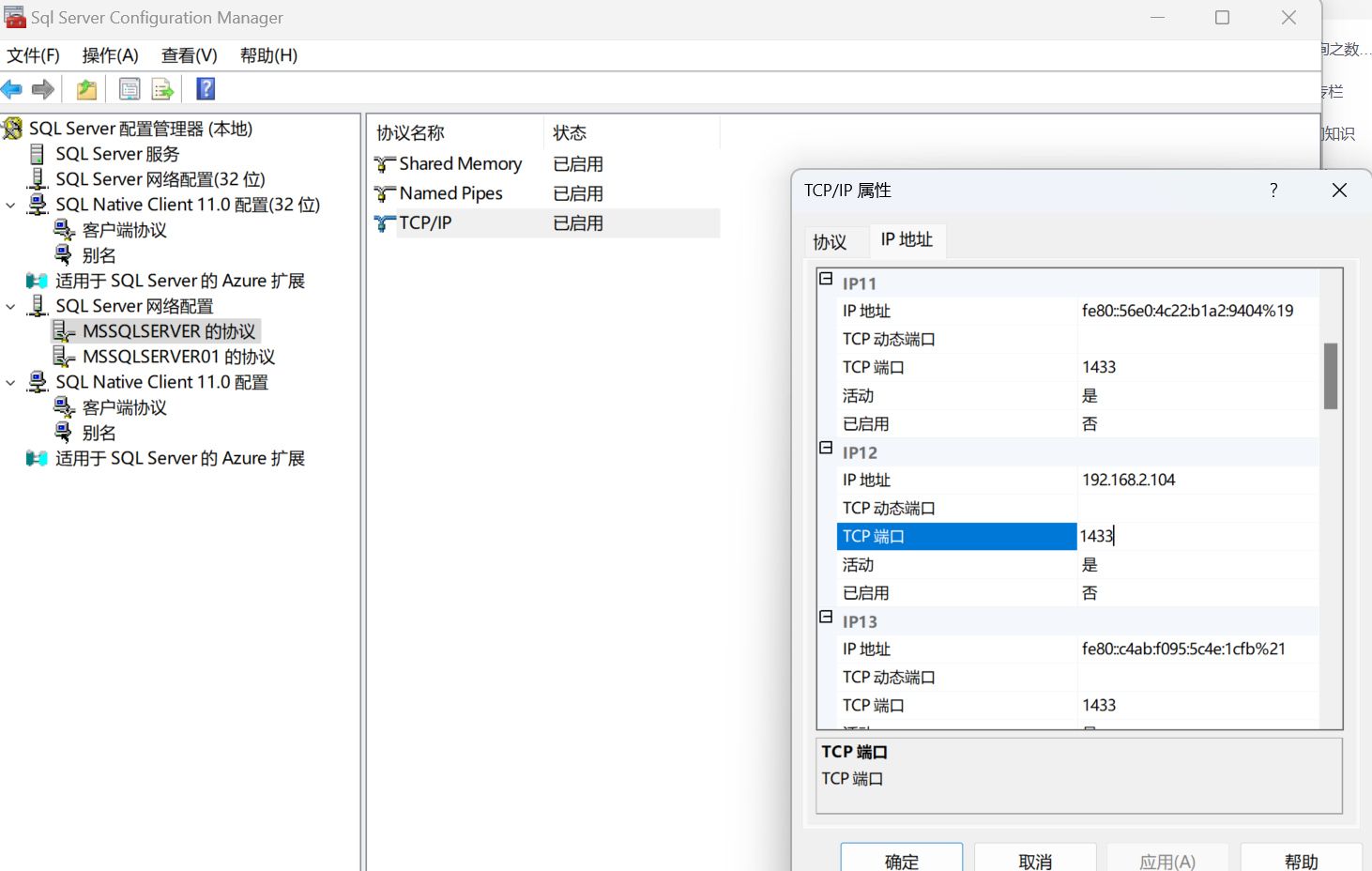This screenshot has width=1372, height=871.
Task: Click the IP12 TCP 端口 value field showing 1433
Action: (x=1197, y=536)
